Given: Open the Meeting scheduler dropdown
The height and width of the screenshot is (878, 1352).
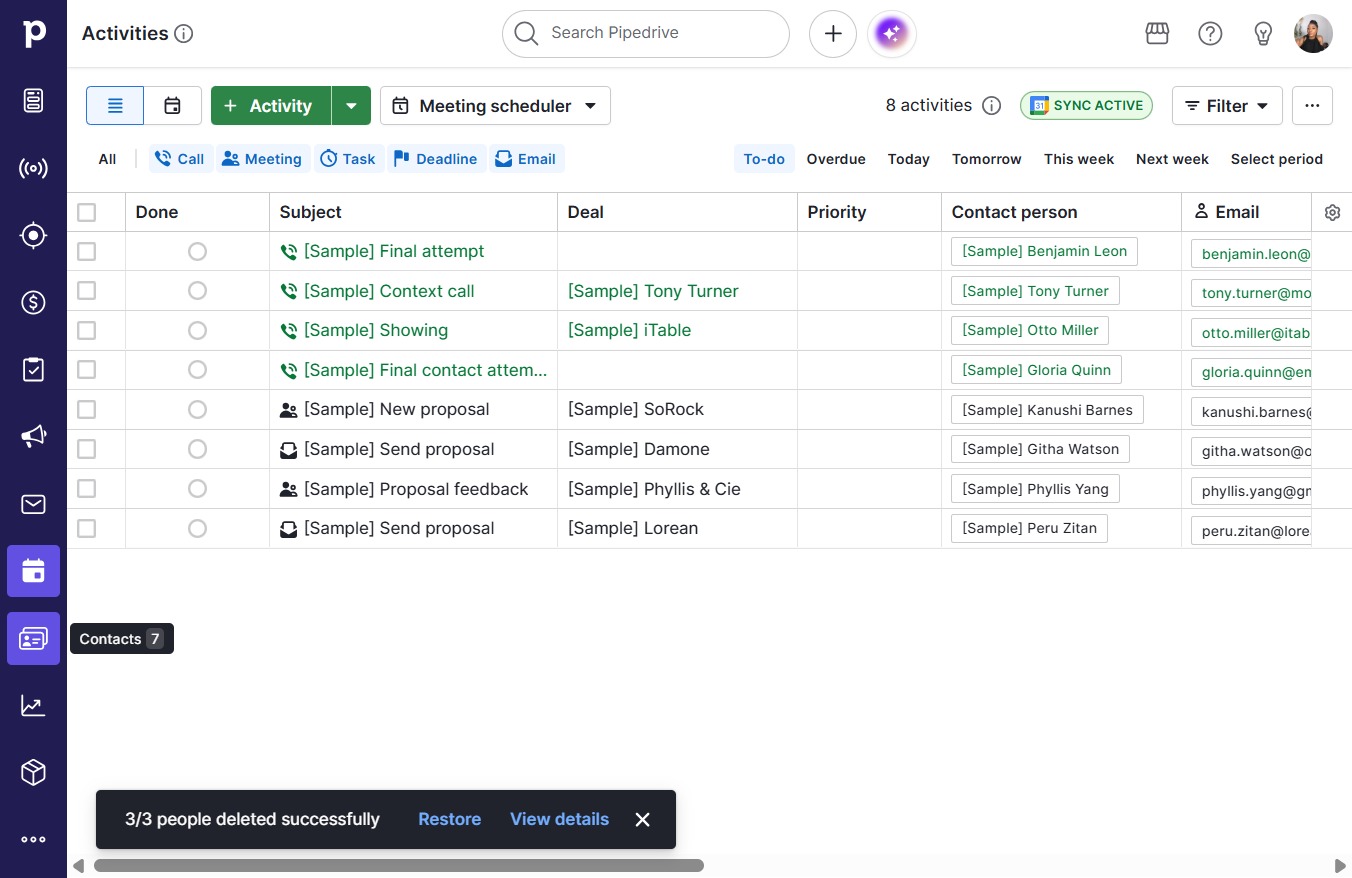Looking at the screenshot, I should [495, 106].
